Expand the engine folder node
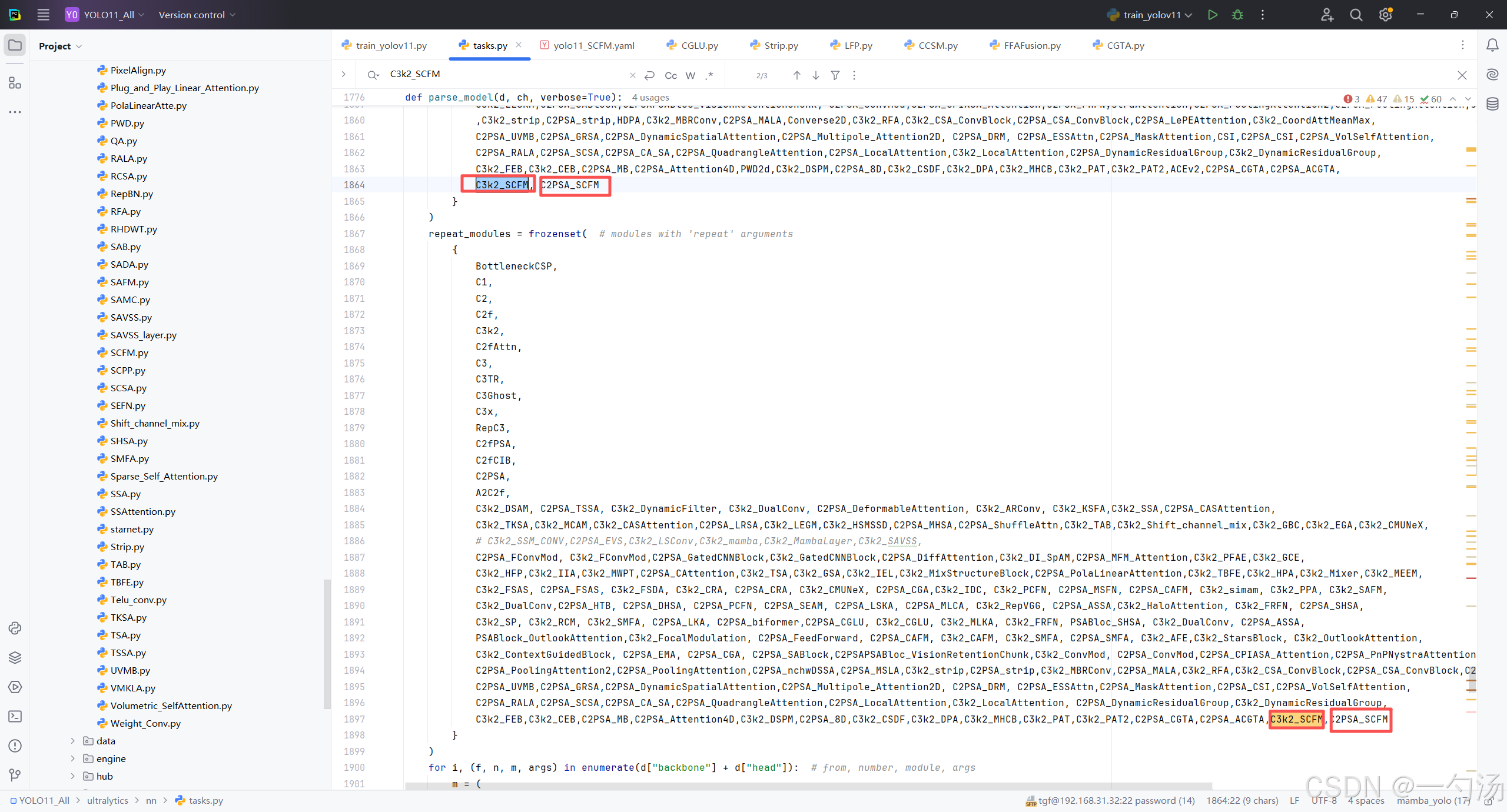Screen dimensions: 1507x812 pyautogui.click(x=73, y=758)
